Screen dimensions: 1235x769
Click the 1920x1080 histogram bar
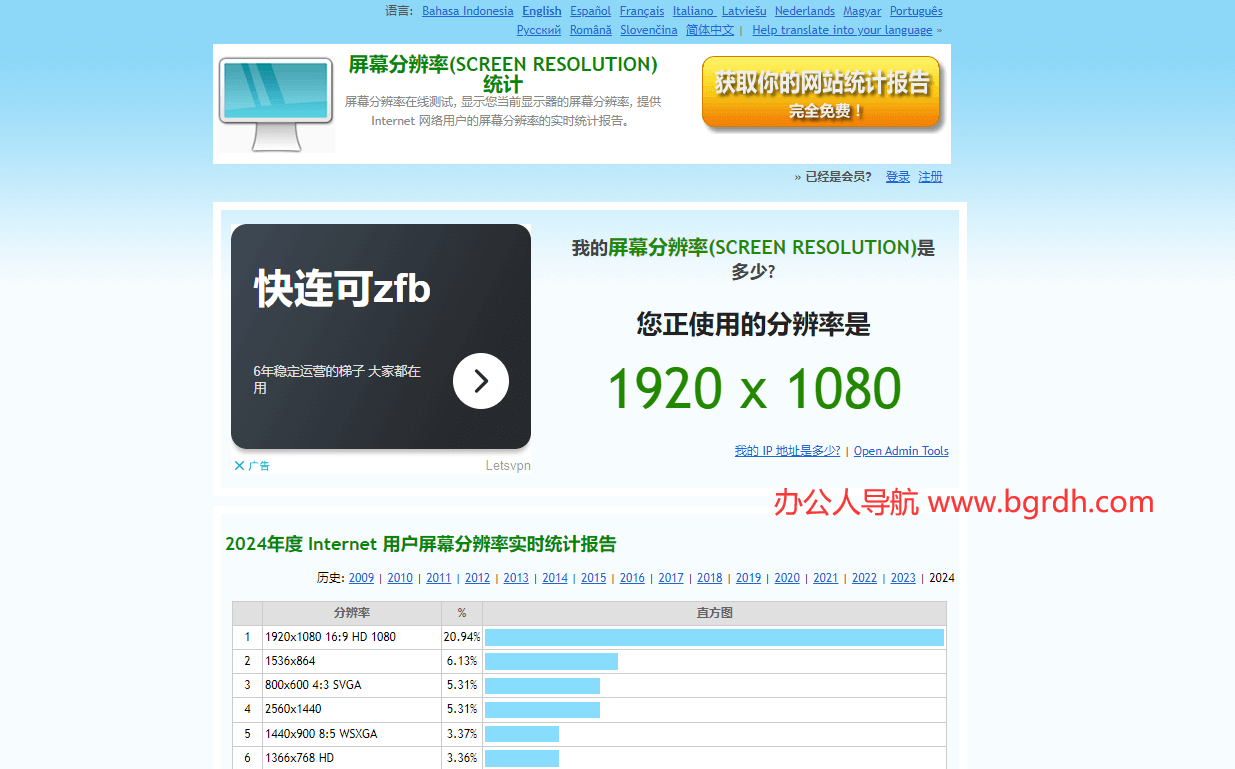pos(714,637)
